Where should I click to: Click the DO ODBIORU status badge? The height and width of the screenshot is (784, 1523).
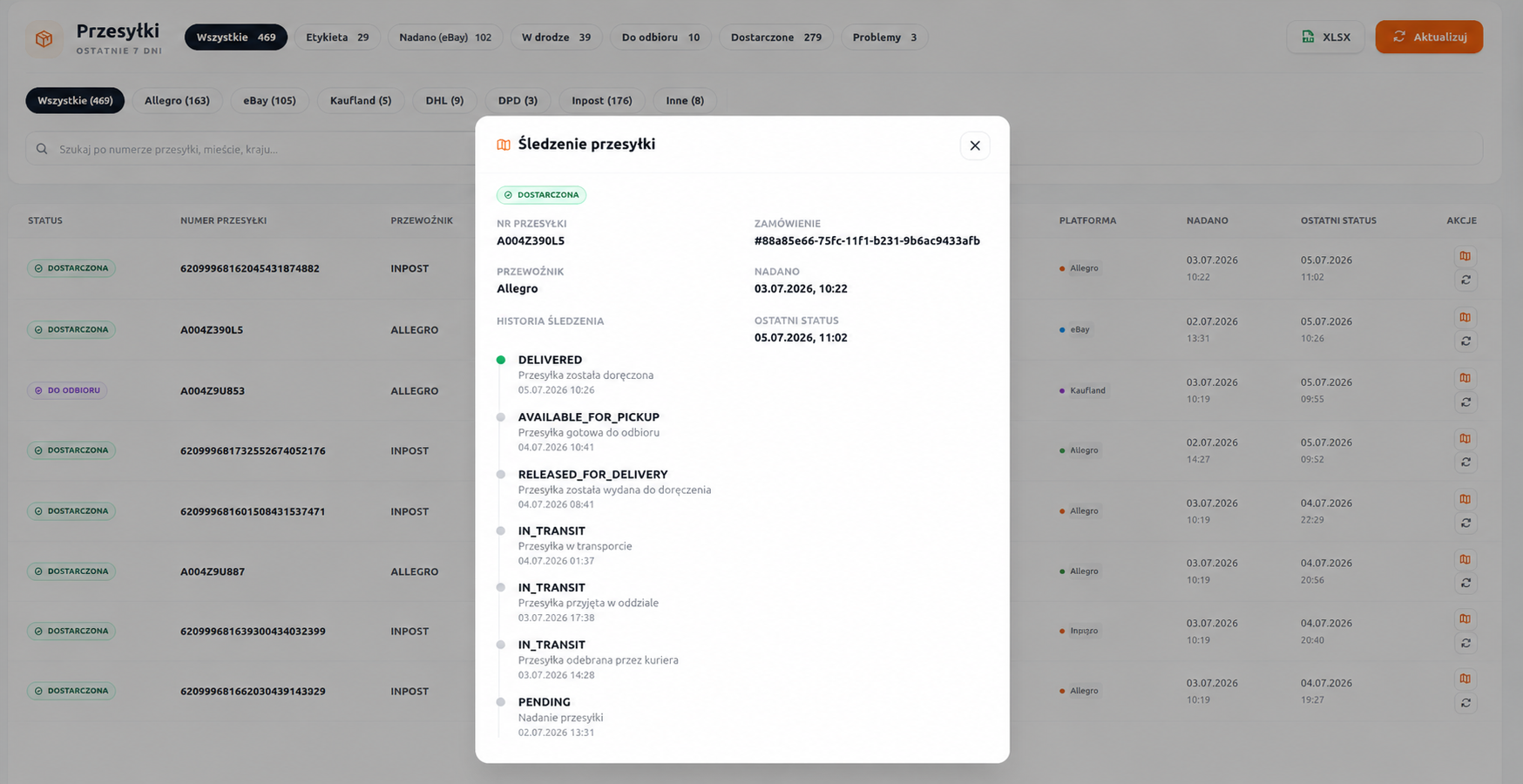67,390
